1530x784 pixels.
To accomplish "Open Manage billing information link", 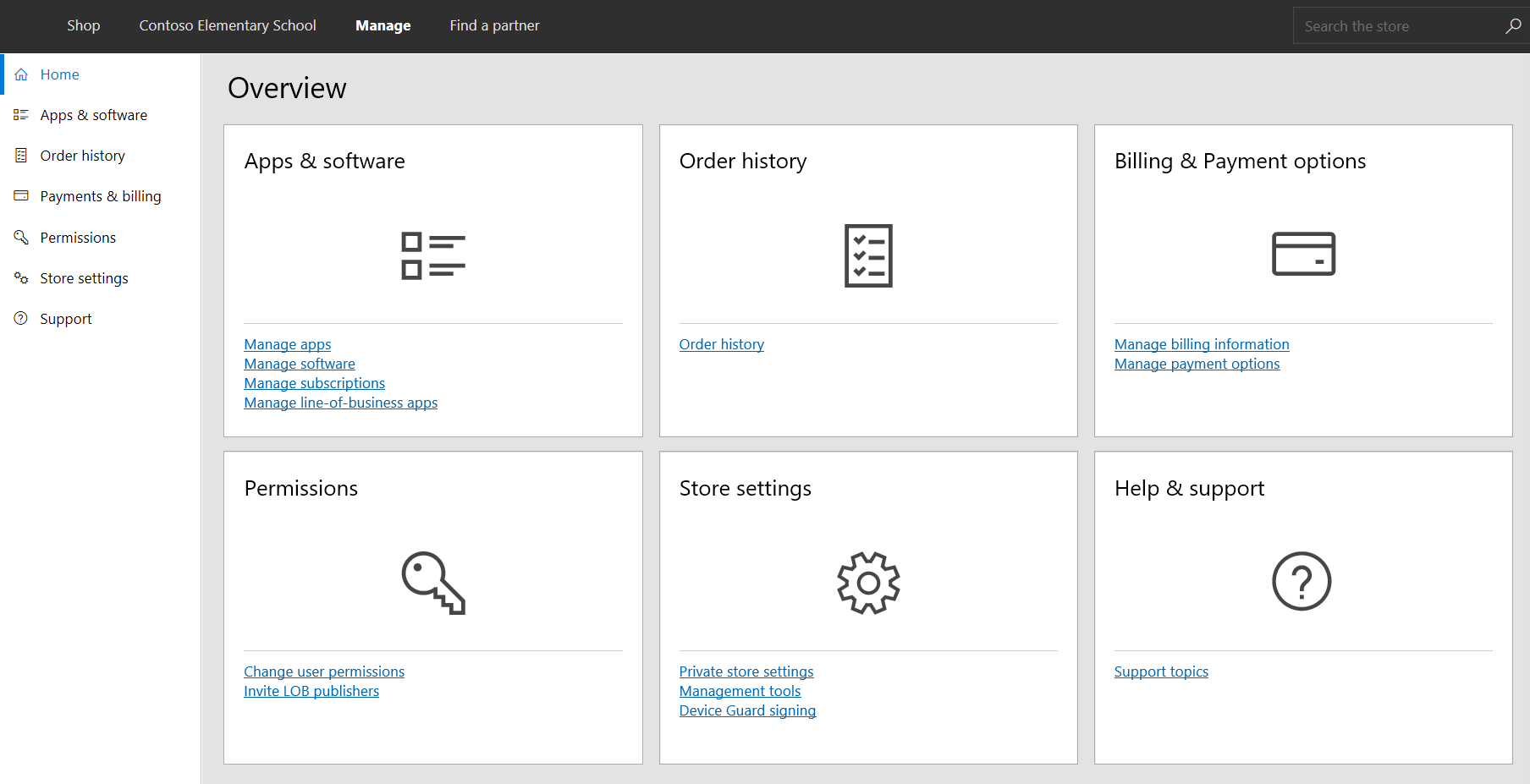I will tap(1202, 344).
